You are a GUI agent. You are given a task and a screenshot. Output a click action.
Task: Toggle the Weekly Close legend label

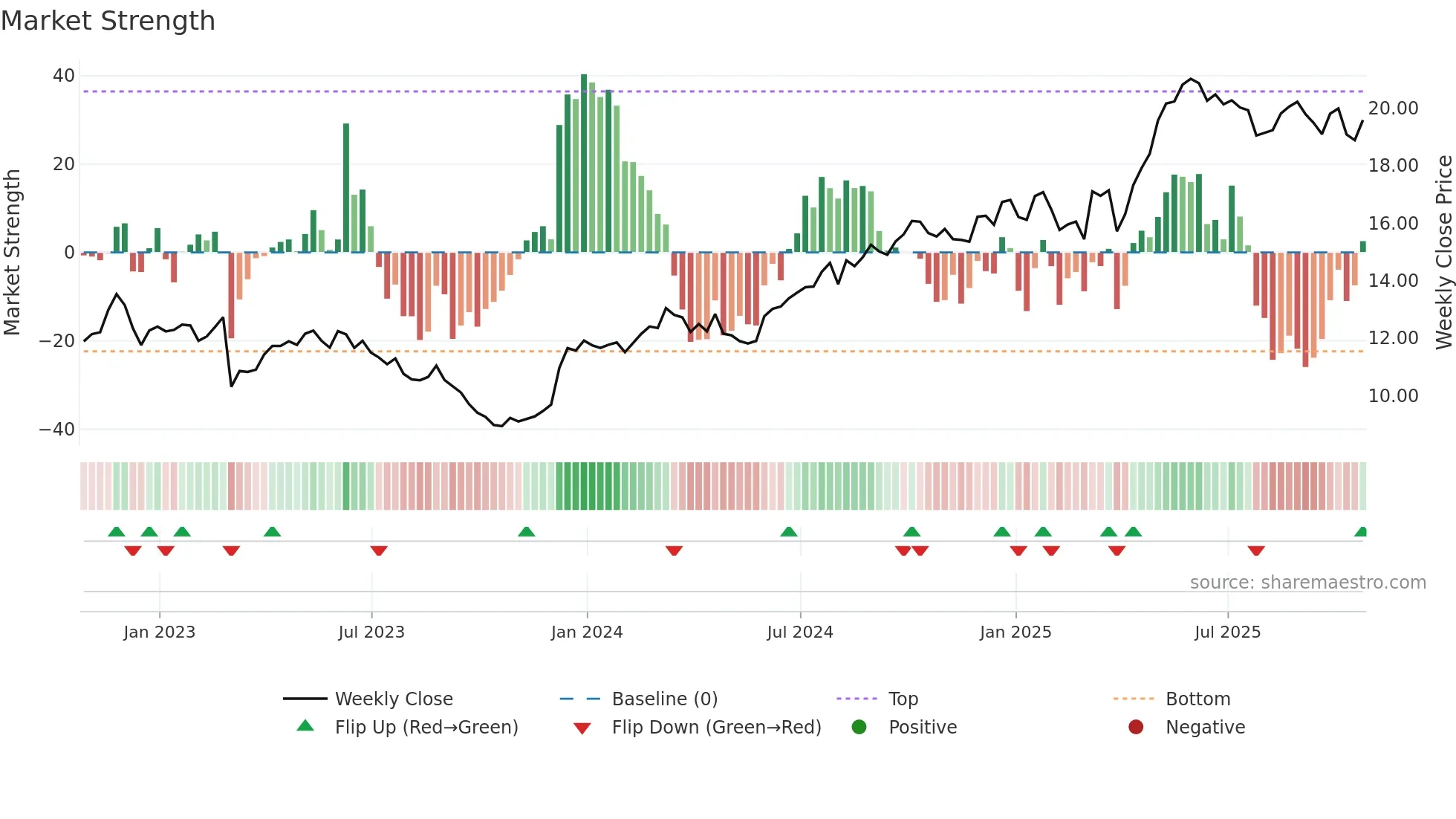(x=394, y=699)
